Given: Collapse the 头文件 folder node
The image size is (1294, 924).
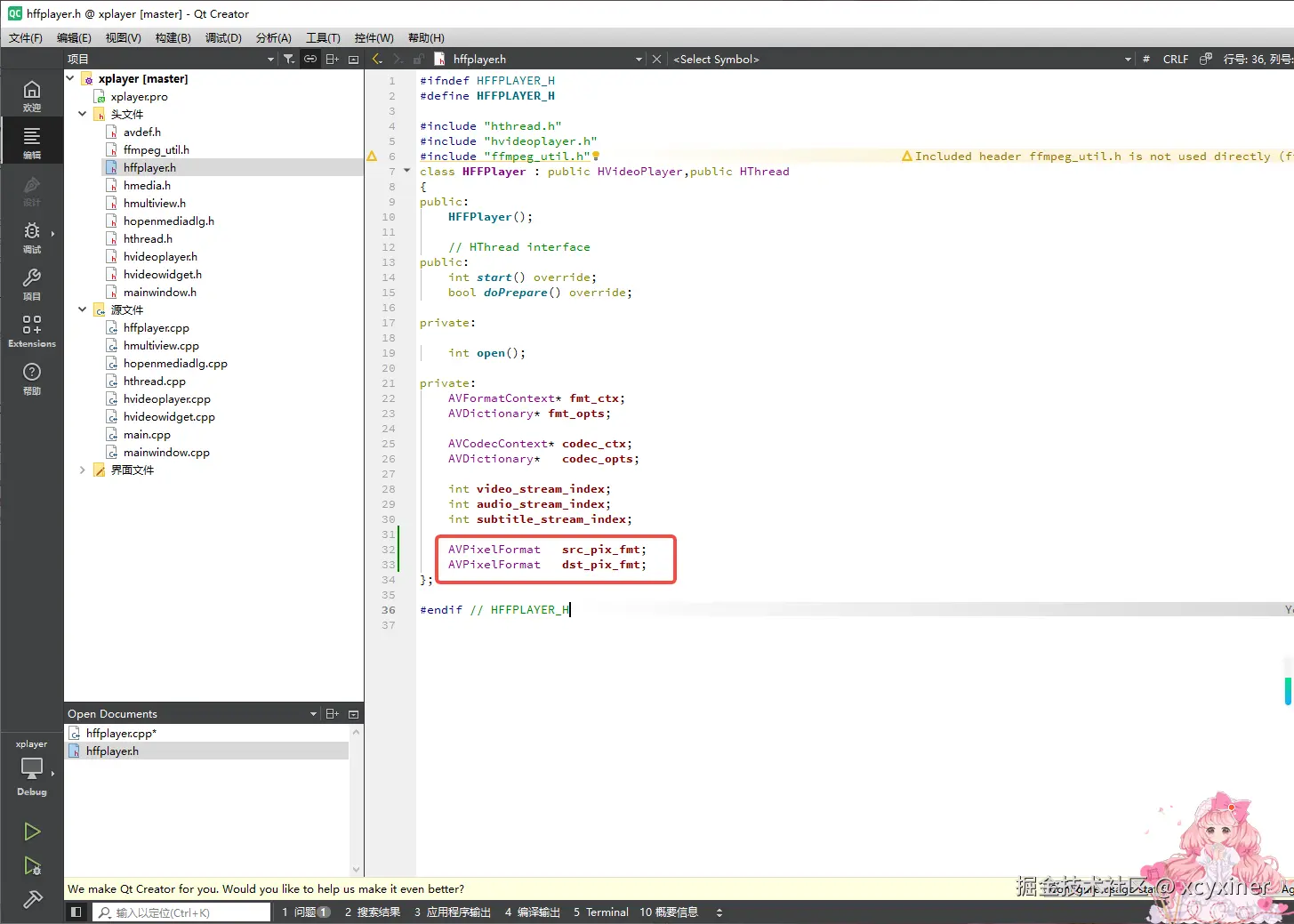Looking at the screenshot, I should click(x=83, y=114).
